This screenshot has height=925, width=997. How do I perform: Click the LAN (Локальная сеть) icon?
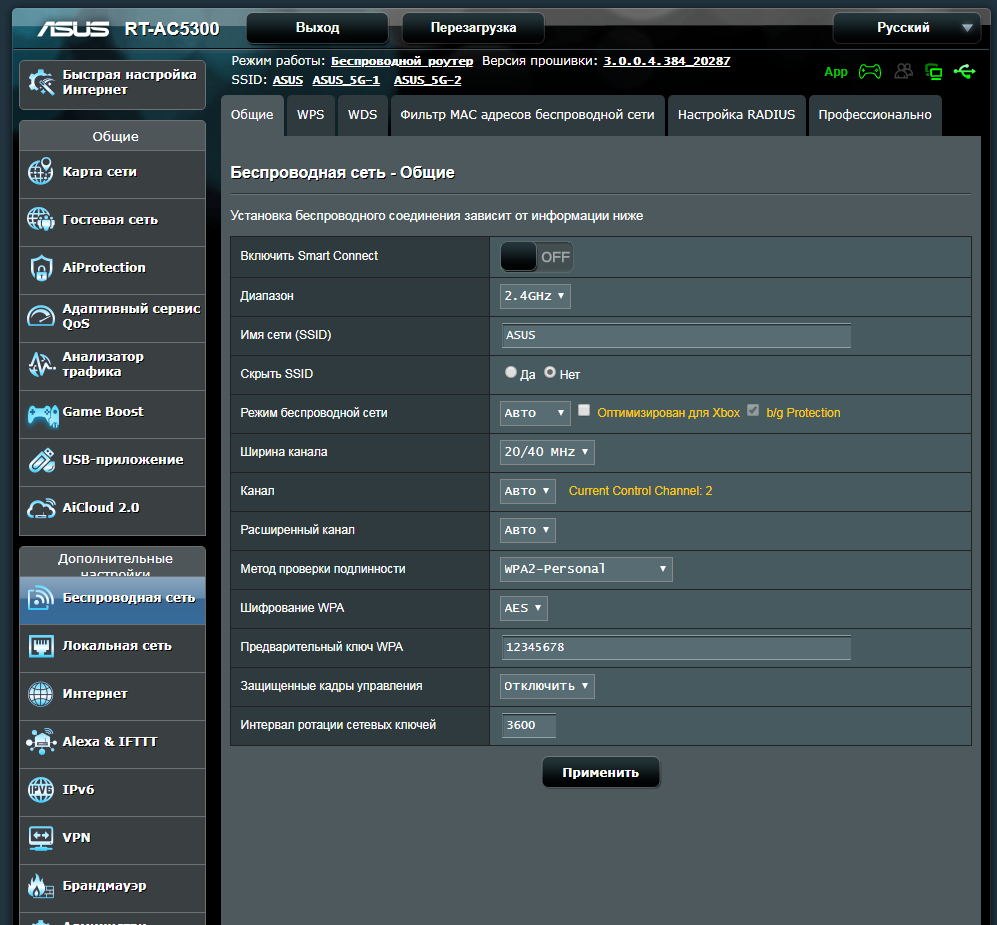point(41,646)
